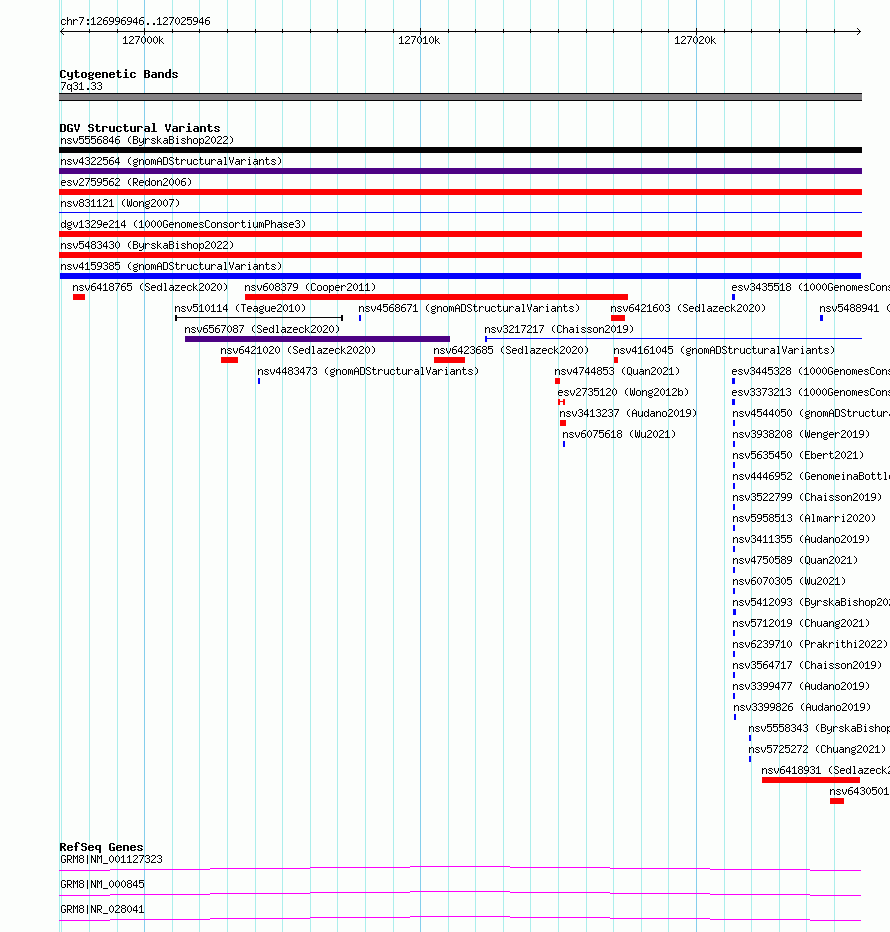This screenshot has height=932, width=890.
Task: Click the red nsv6418931 variant bar
Action: (811, 780)
